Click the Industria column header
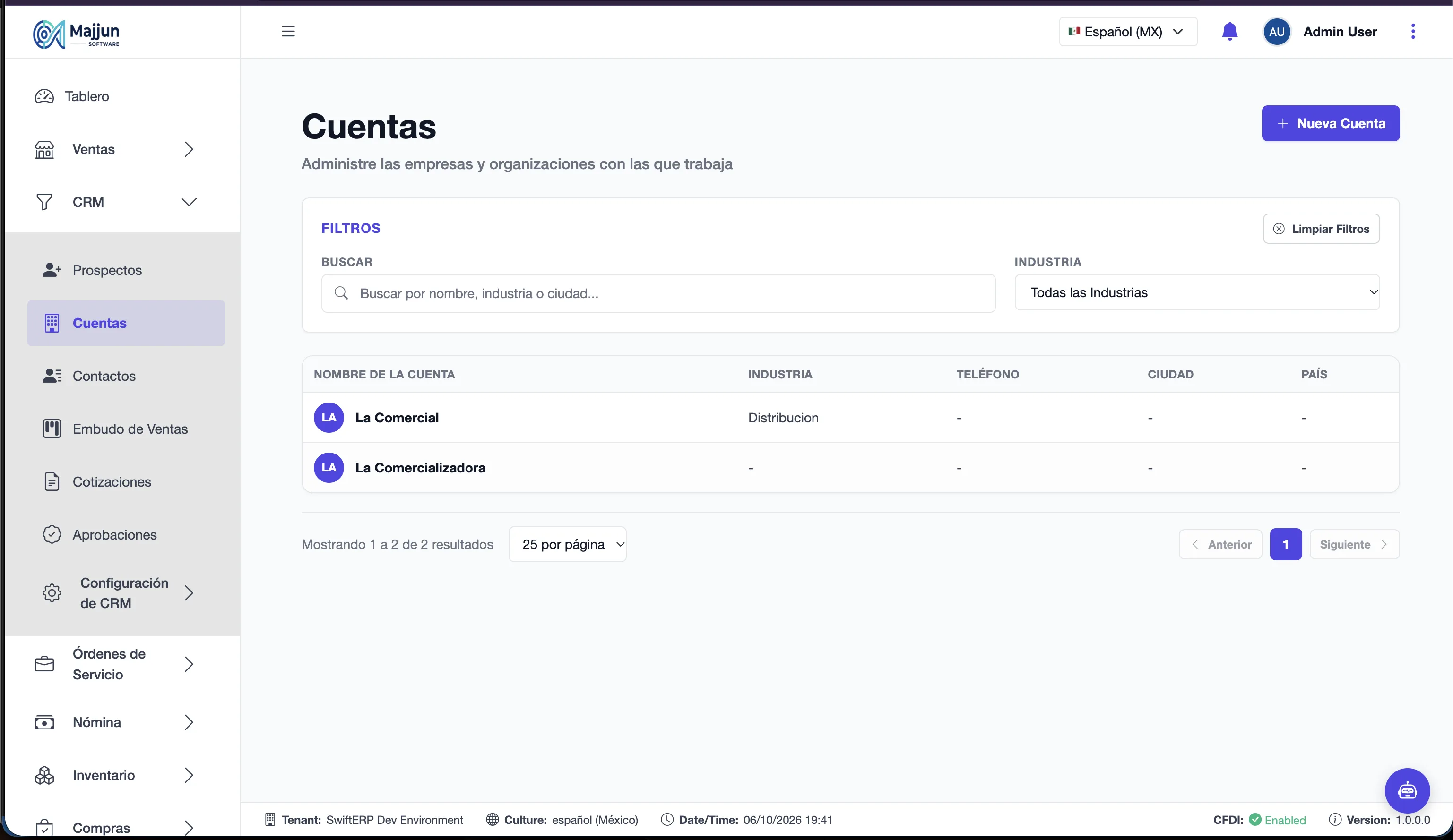 [x=780, y=375]
